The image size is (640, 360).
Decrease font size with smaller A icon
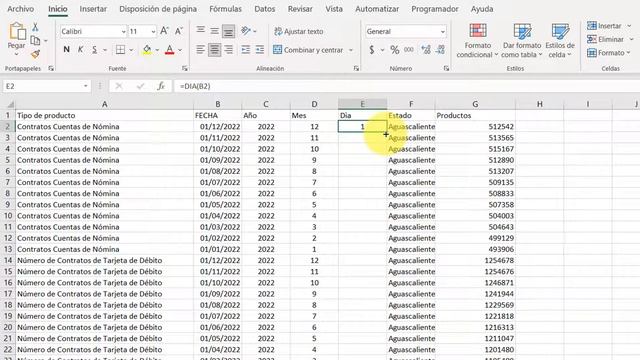[178, 31]
